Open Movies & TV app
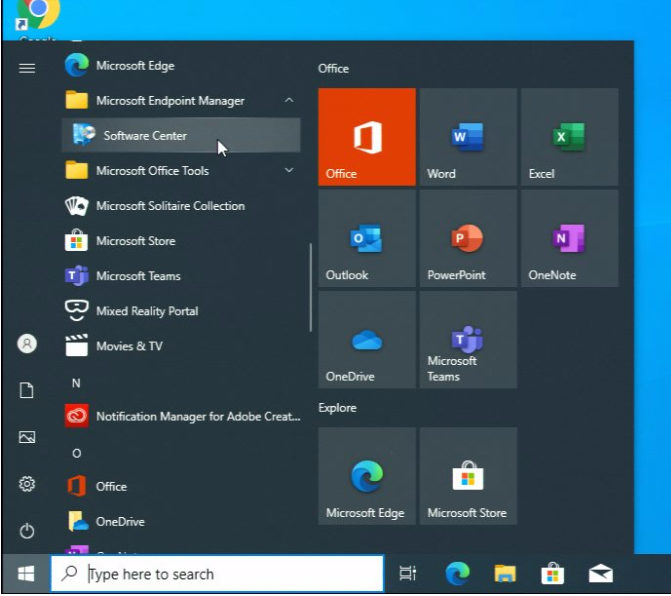 (x=181, y=346)
